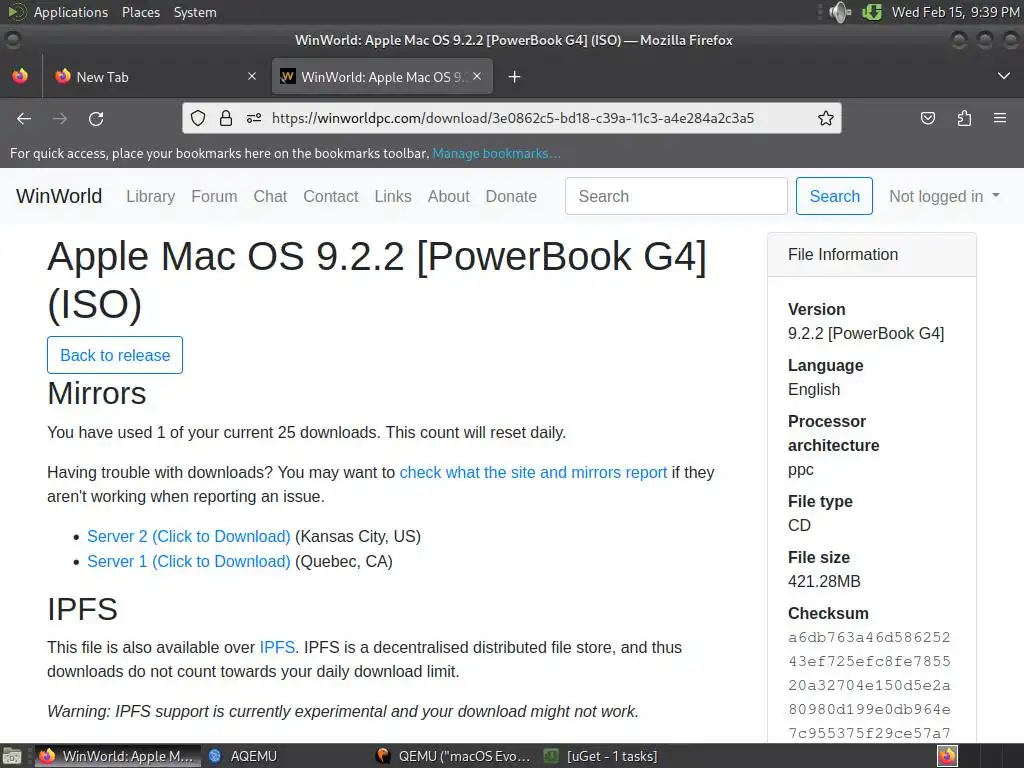
Task: View site security padlock info
Action: tap(226, 118)
